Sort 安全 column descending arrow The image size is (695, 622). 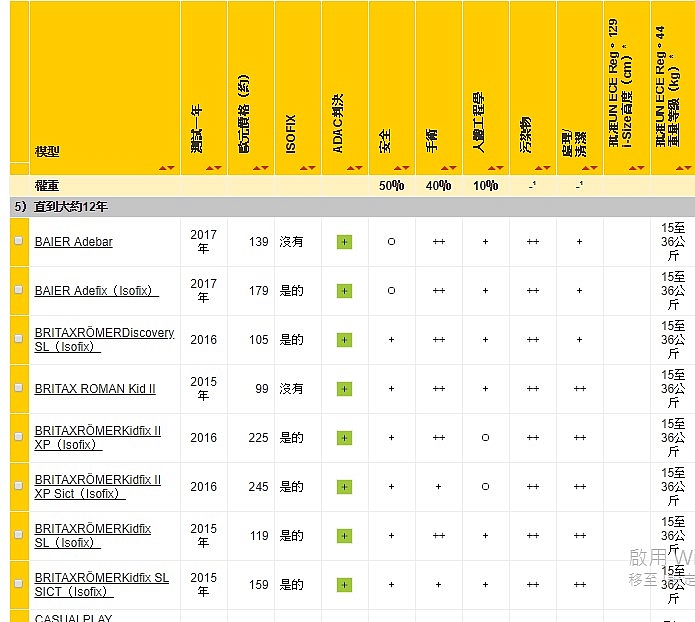pyautogui.click(x=406, y=168)
